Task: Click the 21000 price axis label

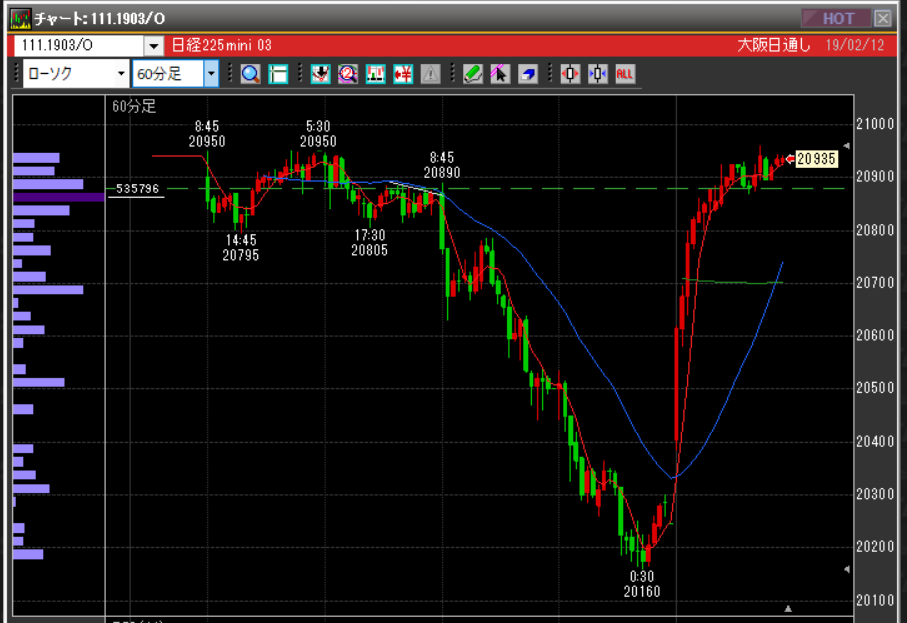Action: pos(875,124)
